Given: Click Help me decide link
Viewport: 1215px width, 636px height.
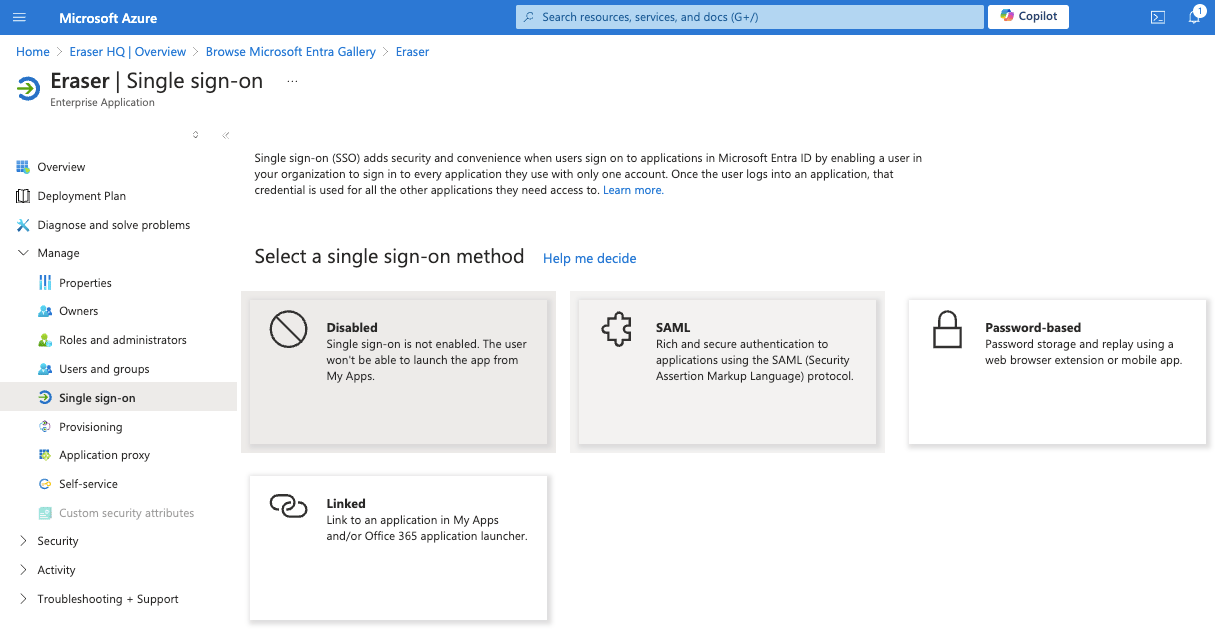Looking at the screenshot, I should tap(590, 258).
